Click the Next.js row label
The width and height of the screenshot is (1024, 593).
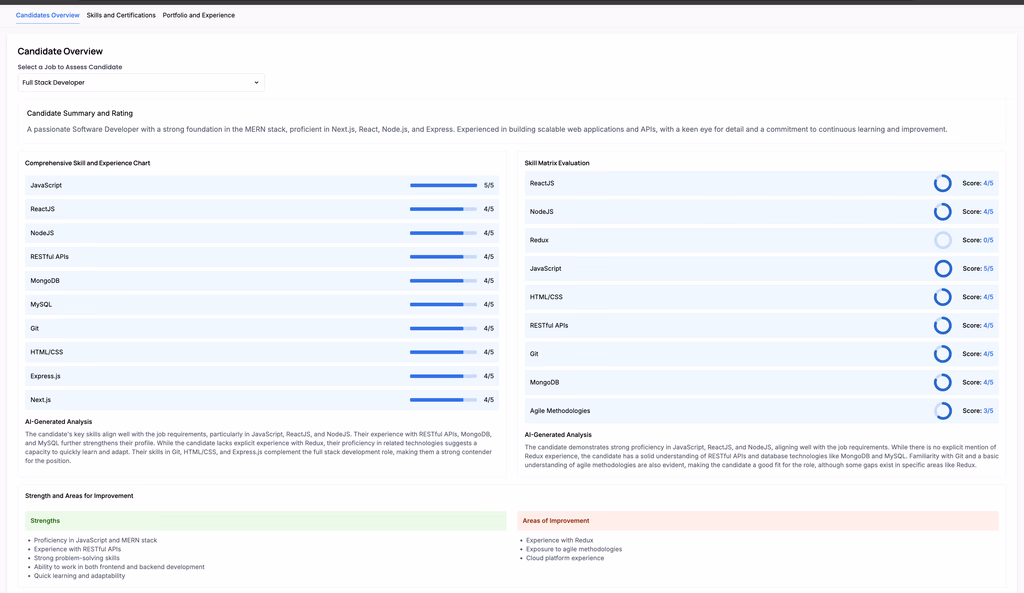(40, 400)
